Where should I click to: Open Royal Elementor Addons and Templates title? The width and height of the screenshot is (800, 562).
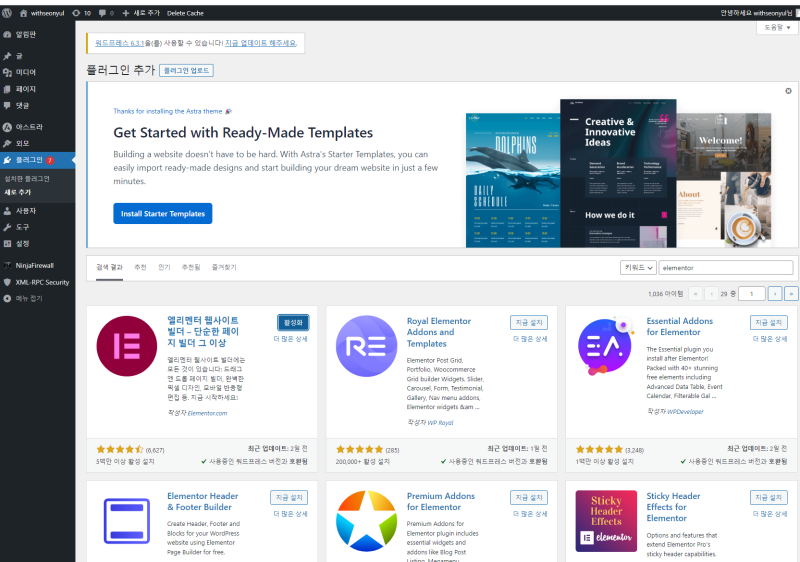[438, 332]
